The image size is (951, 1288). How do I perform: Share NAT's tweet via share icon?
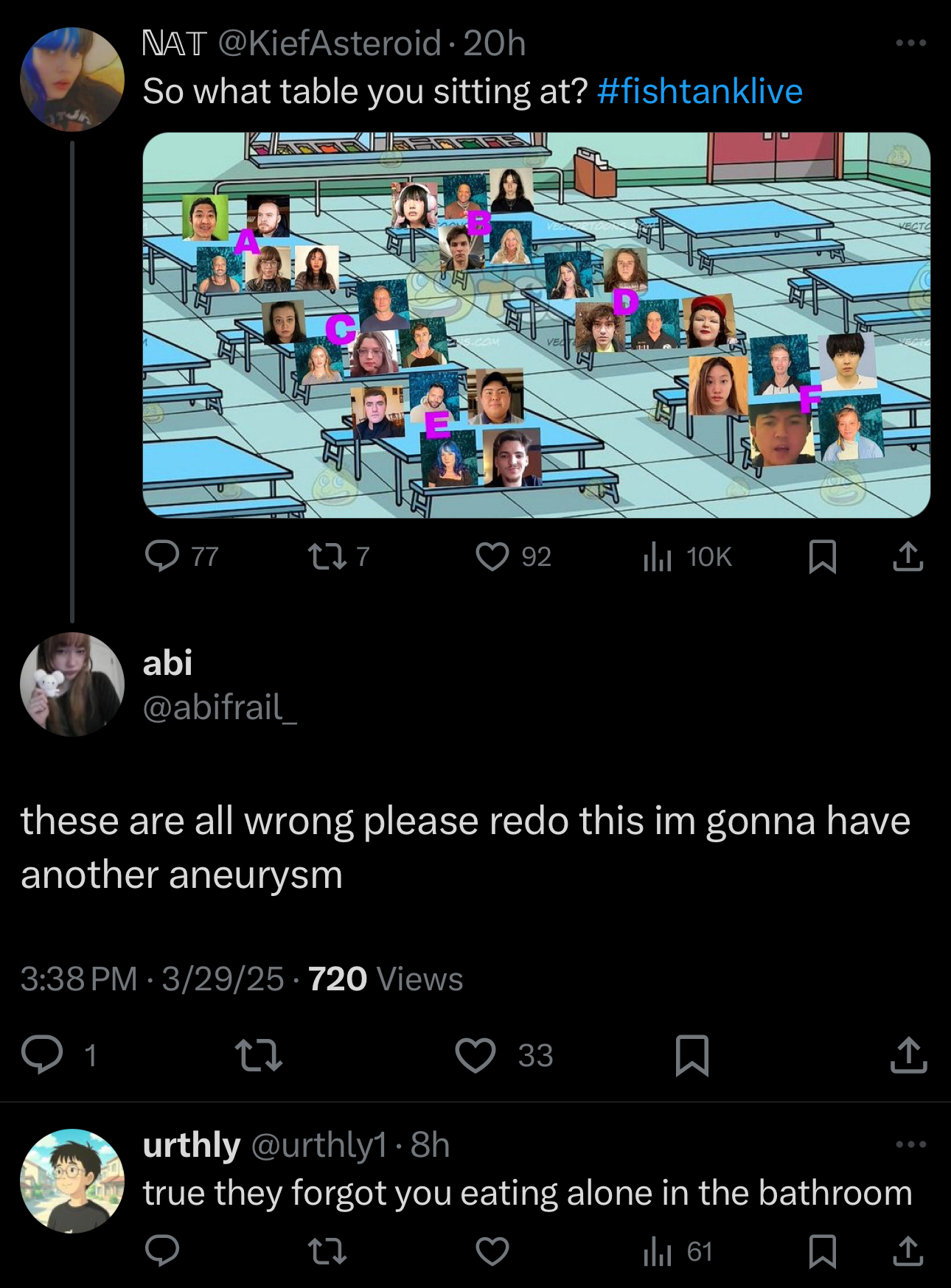pyautogui.click(x=908, y=556)
